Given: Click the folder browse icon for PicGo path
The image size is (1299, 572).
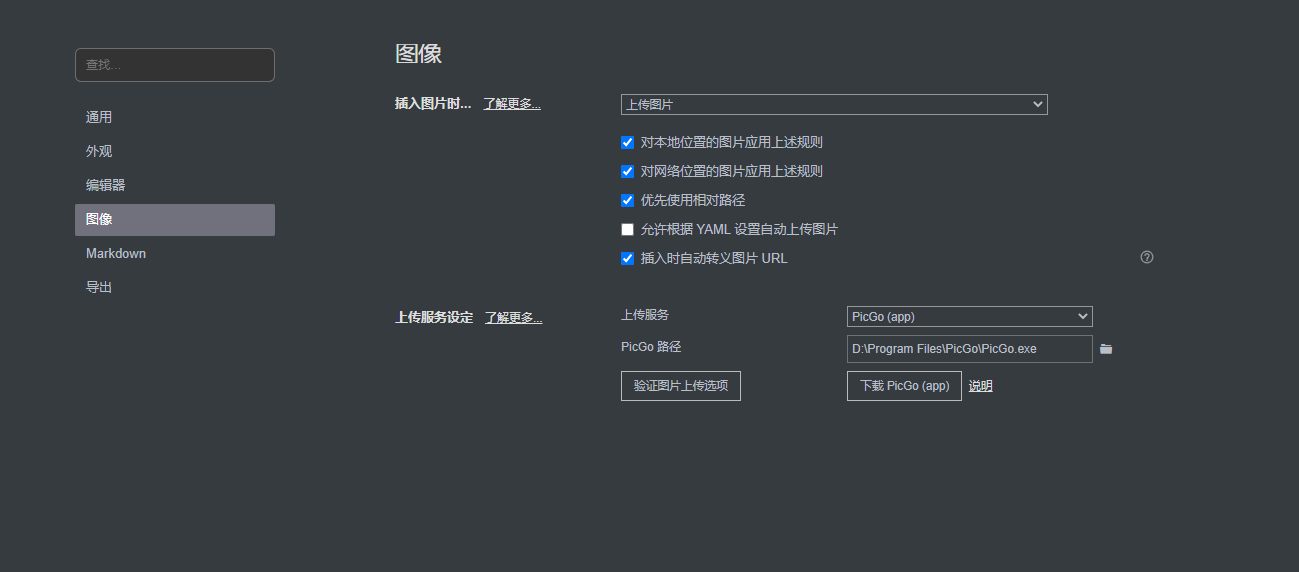Looking at the screenshot, I should [x=1106, y=349].
